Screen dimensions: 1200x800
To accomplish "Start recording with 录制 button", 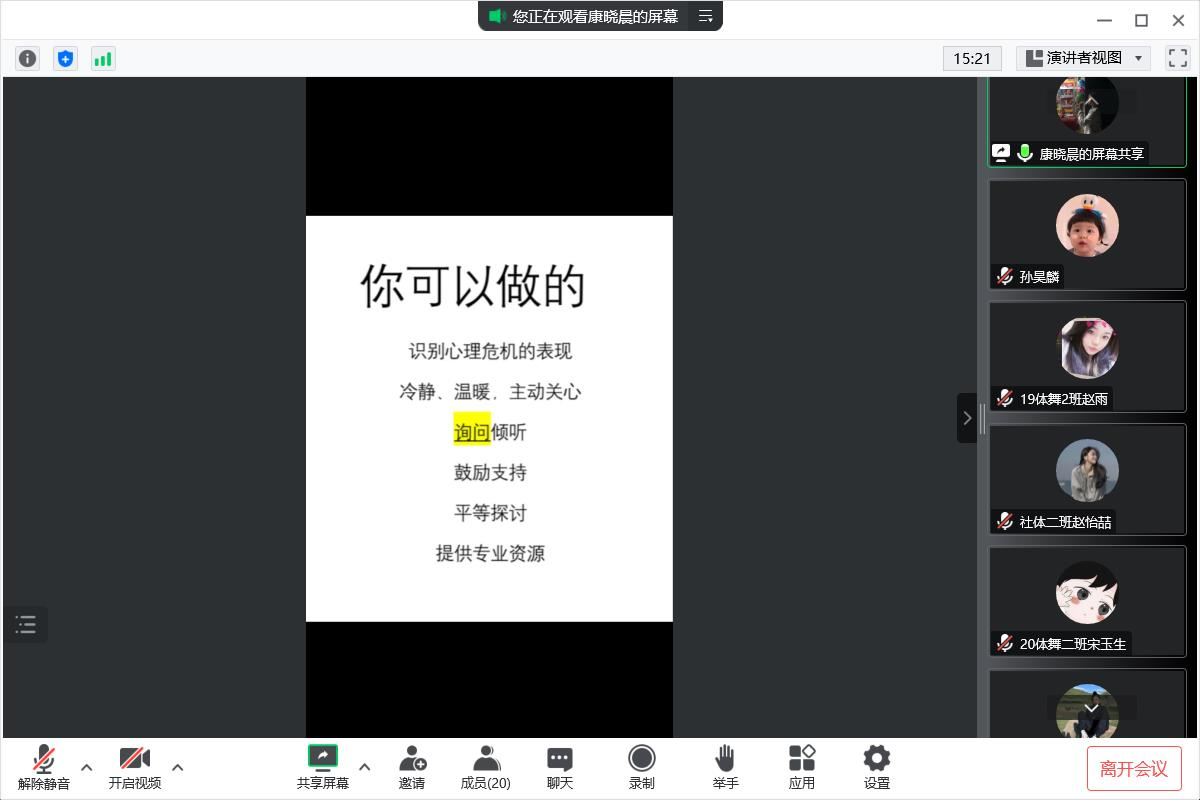I will [x=642, y=767].
